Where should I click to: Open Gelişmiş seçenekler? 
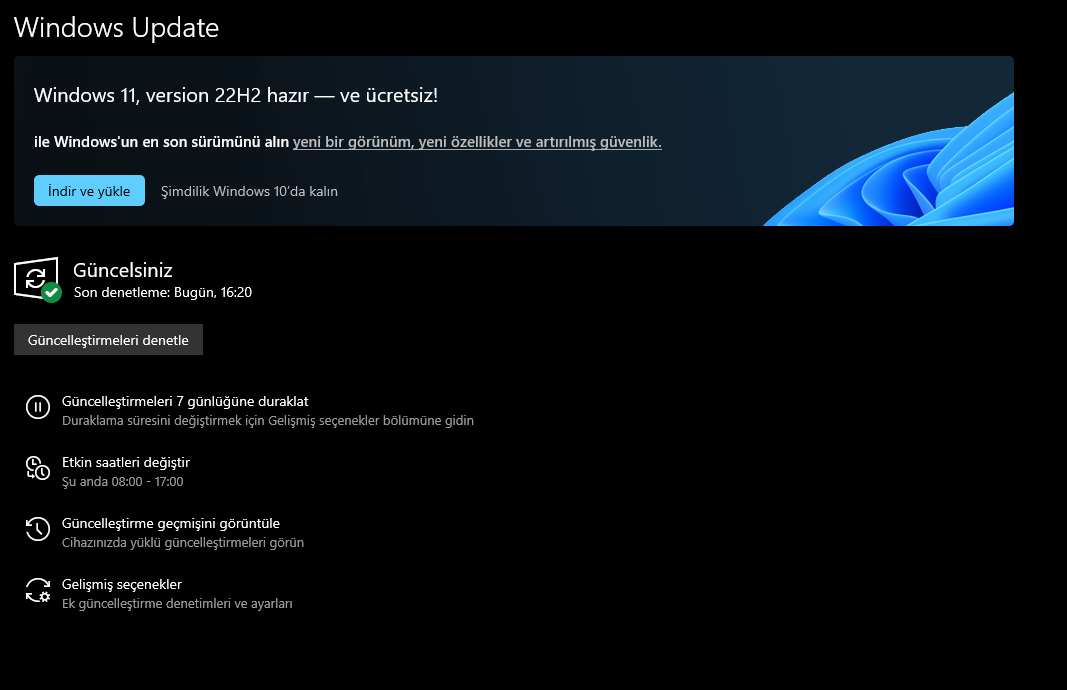click(122, 585)
